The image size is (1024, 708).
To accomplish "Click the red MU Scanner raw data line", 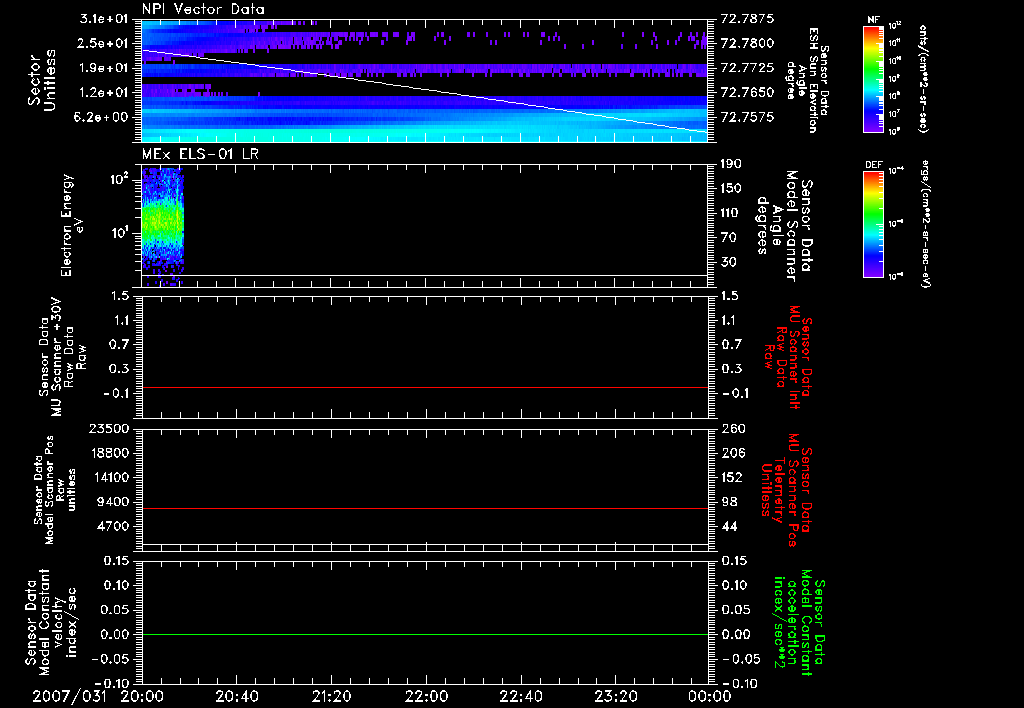I will pos(424,387).
